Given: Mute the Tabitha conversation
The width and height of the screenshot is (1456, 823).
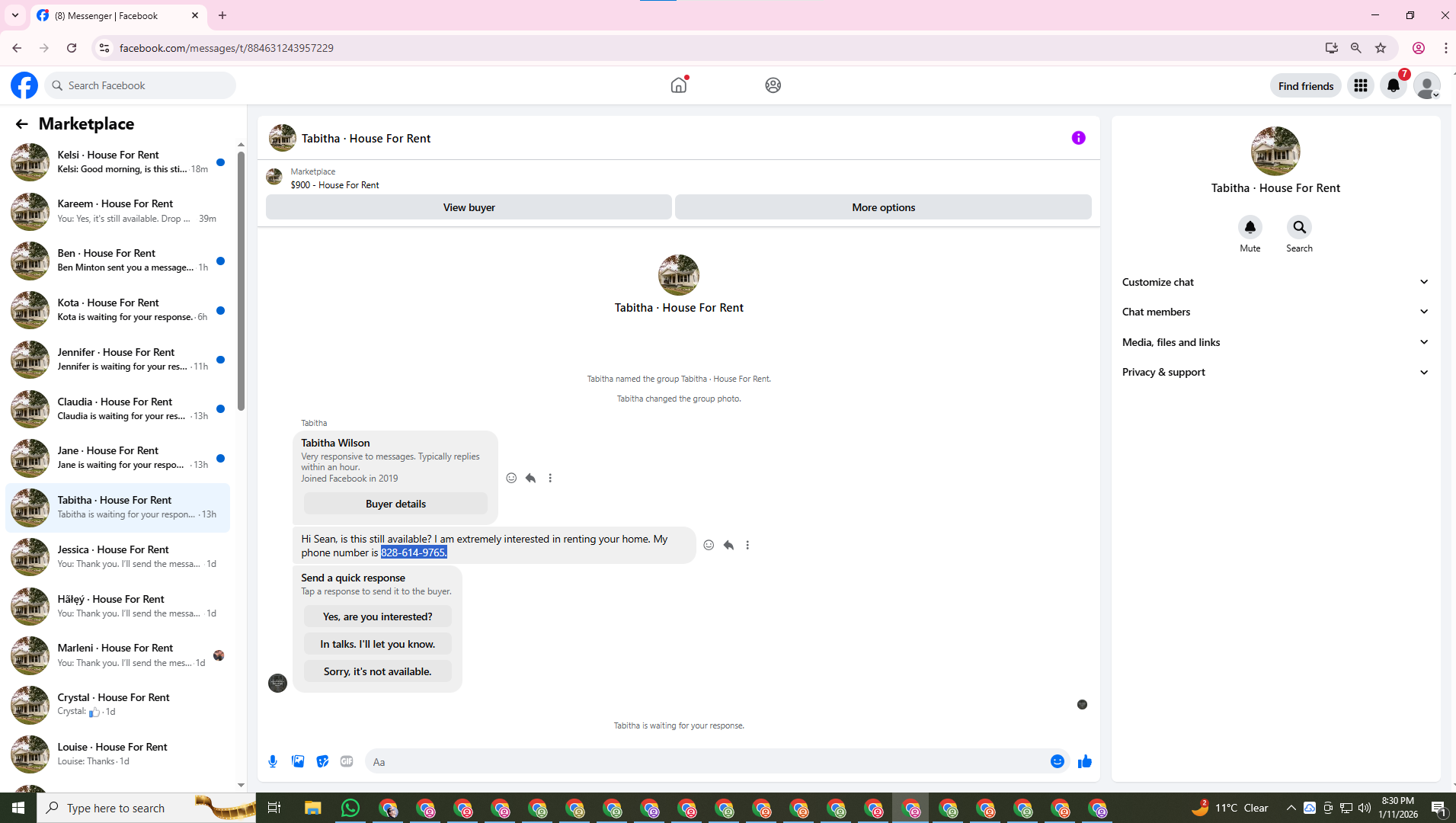Looking at the screenshot, I should point(1250,227).
